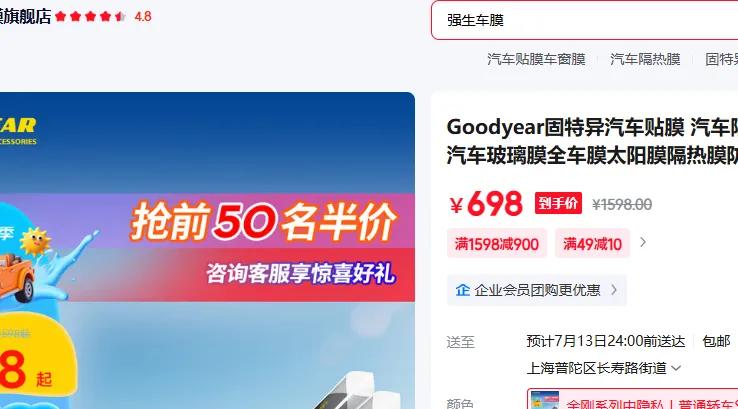Click the red 到手价 price tag
This screenshot has height=409, width=738.
click(558, 203)
